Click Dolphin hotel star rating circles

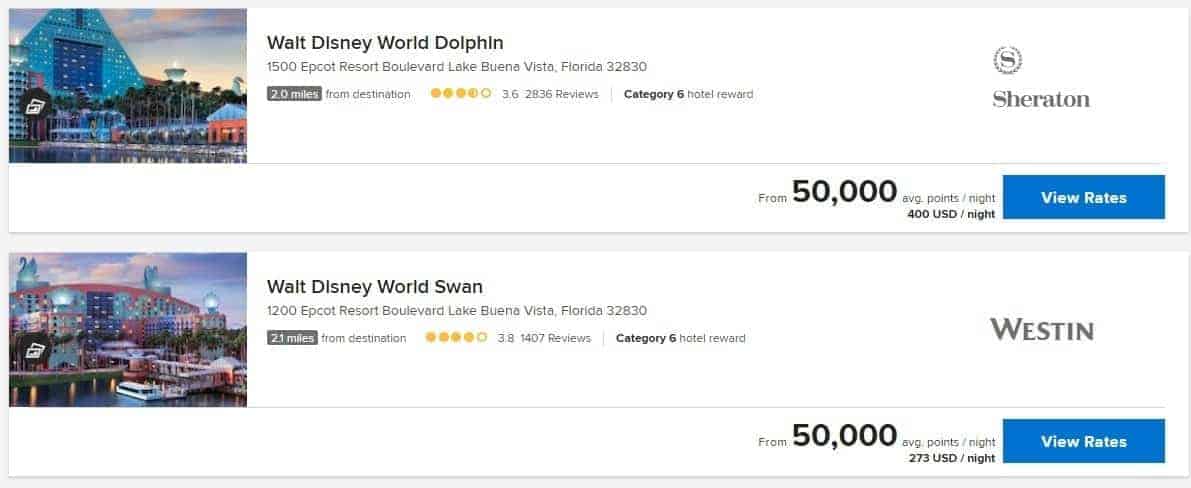pos(460,94)
